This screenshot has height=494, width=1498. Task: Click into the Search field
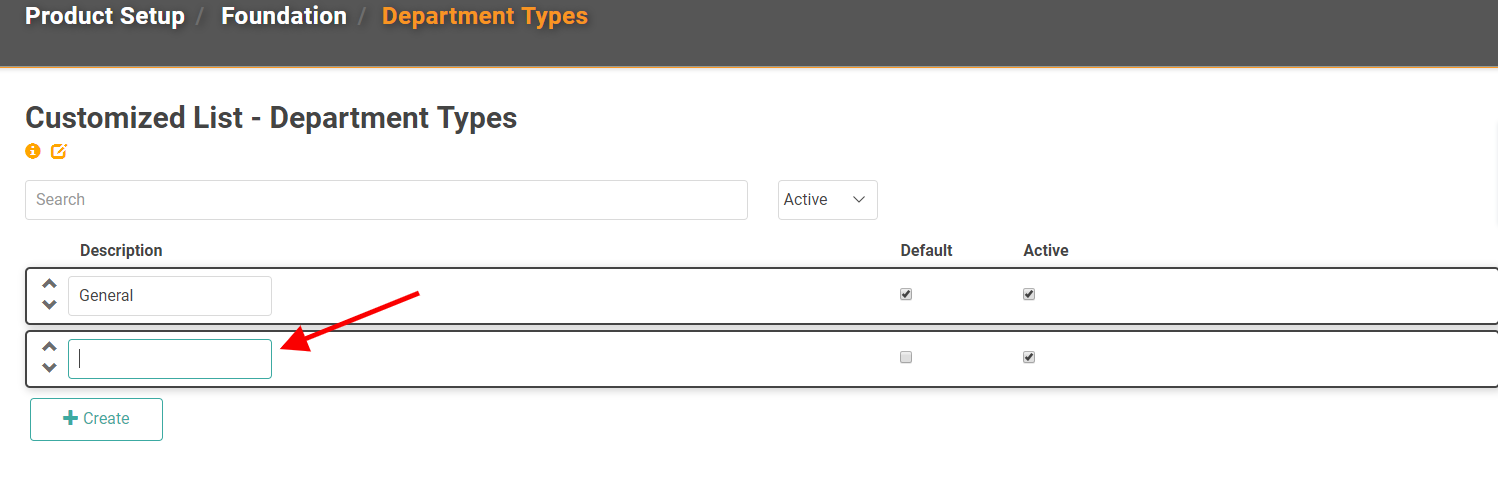[386, 200]
